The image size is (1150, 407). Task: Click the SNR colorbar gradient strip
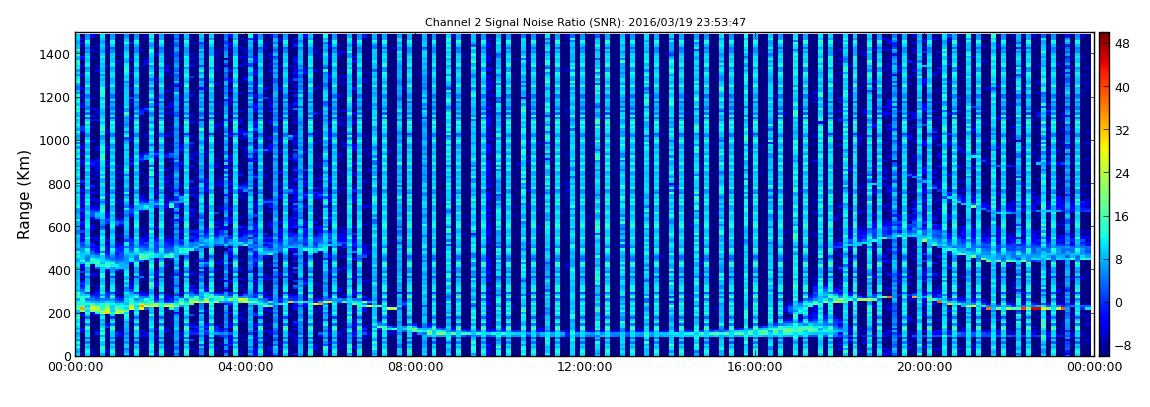tap(1104, 194)
